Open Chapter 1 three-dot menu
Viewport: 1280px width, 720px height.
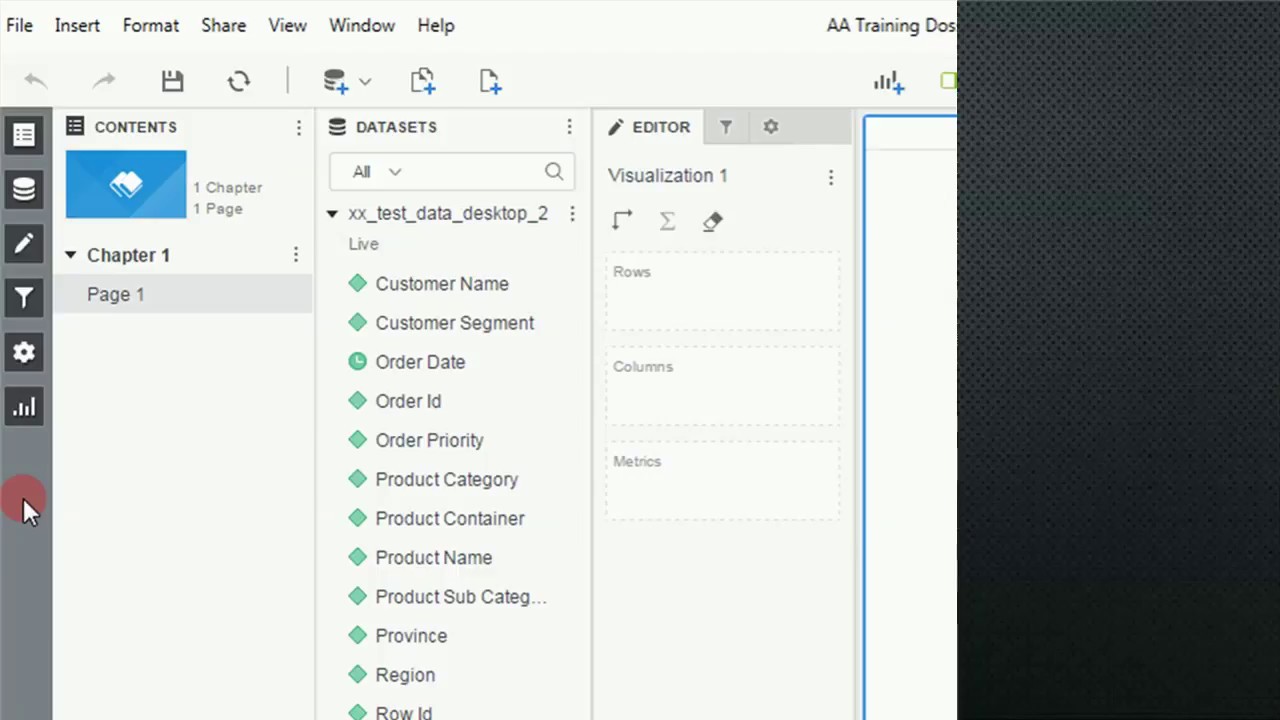[295, 255]
